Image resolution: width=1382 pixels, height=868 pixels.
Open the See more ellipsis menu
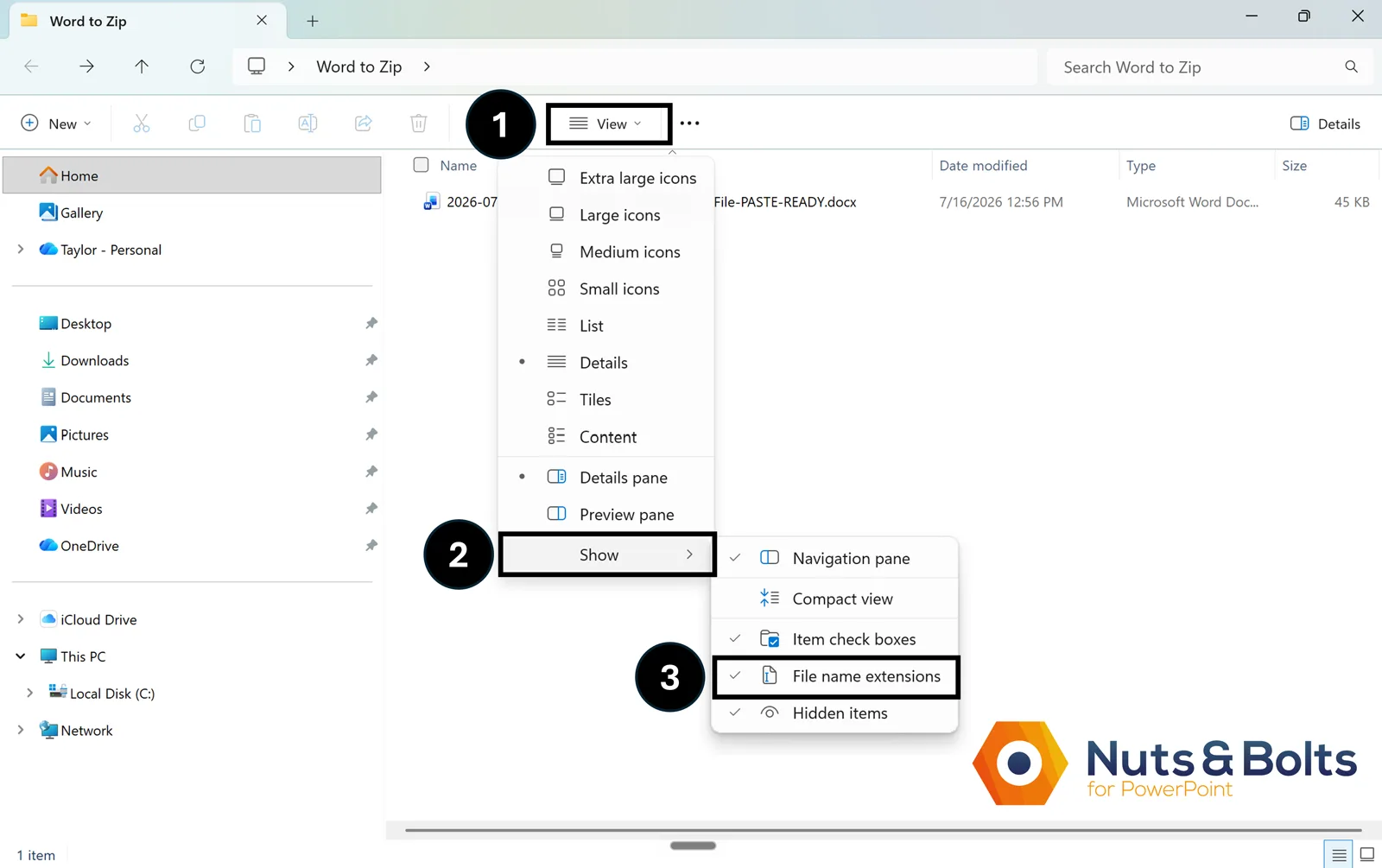[x=689, y=124]
